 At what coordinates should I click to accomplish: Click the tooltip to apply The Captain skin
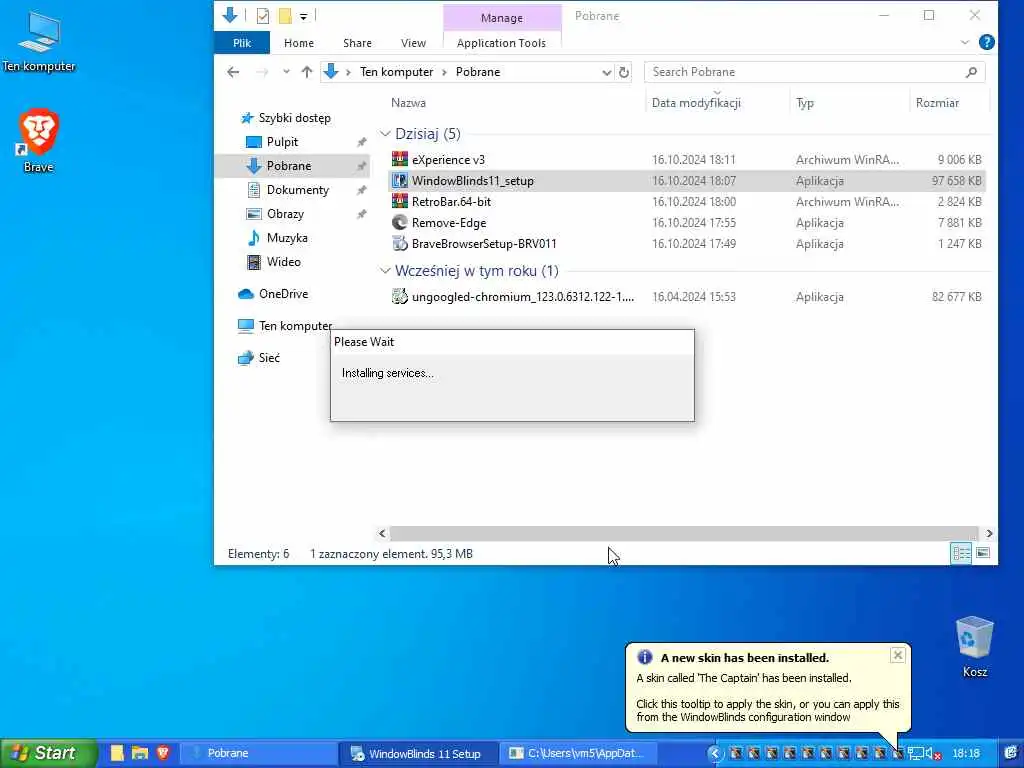coord(767,687)
